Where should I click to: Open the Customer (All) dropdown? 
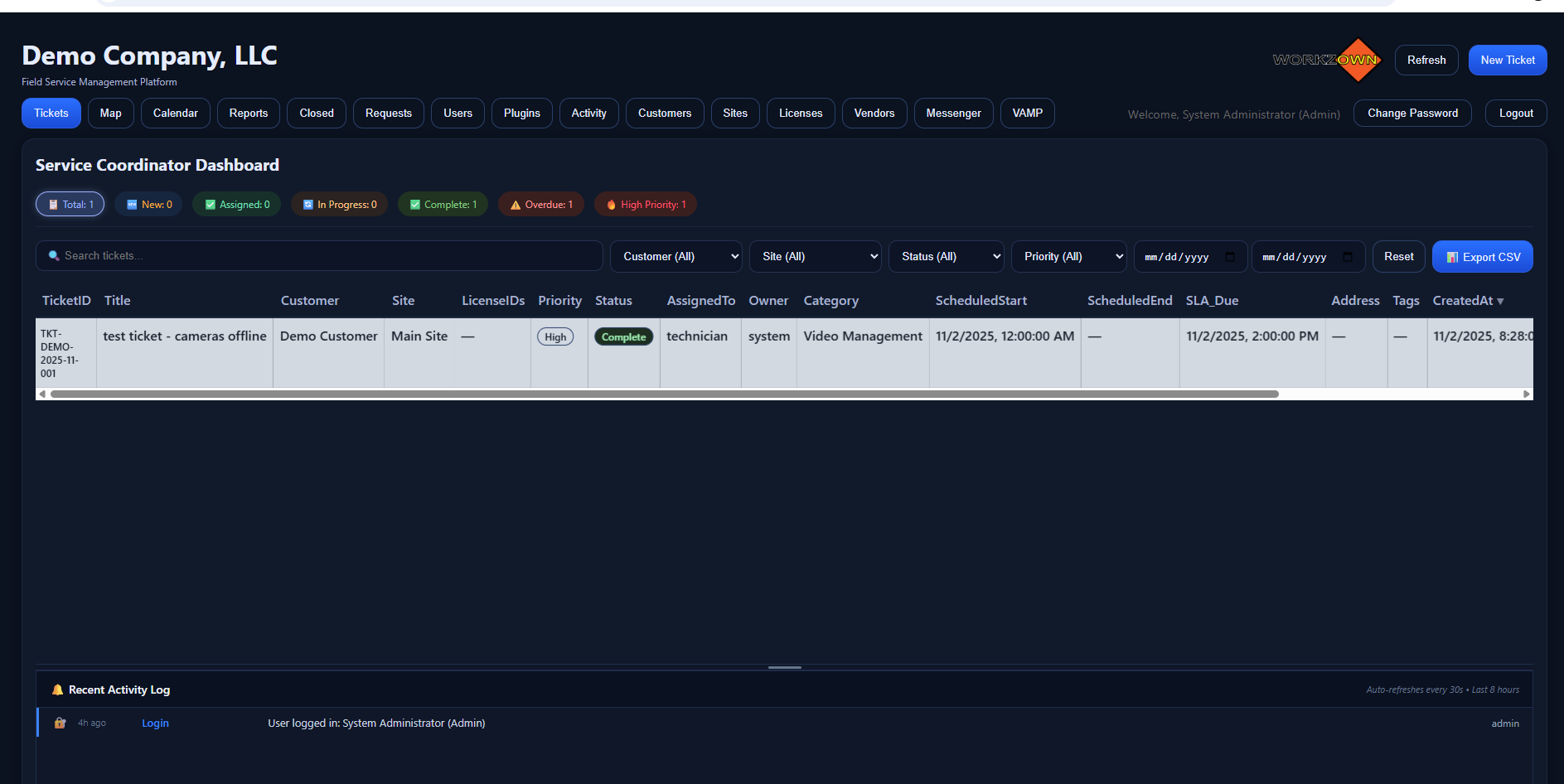675,257
